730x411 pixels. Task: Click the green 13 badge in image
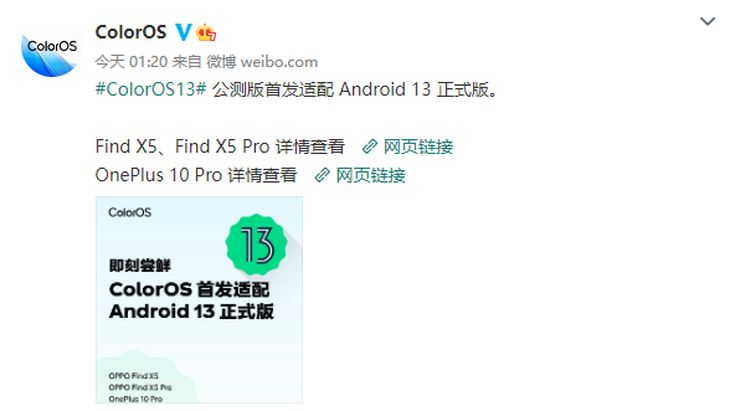257,244
